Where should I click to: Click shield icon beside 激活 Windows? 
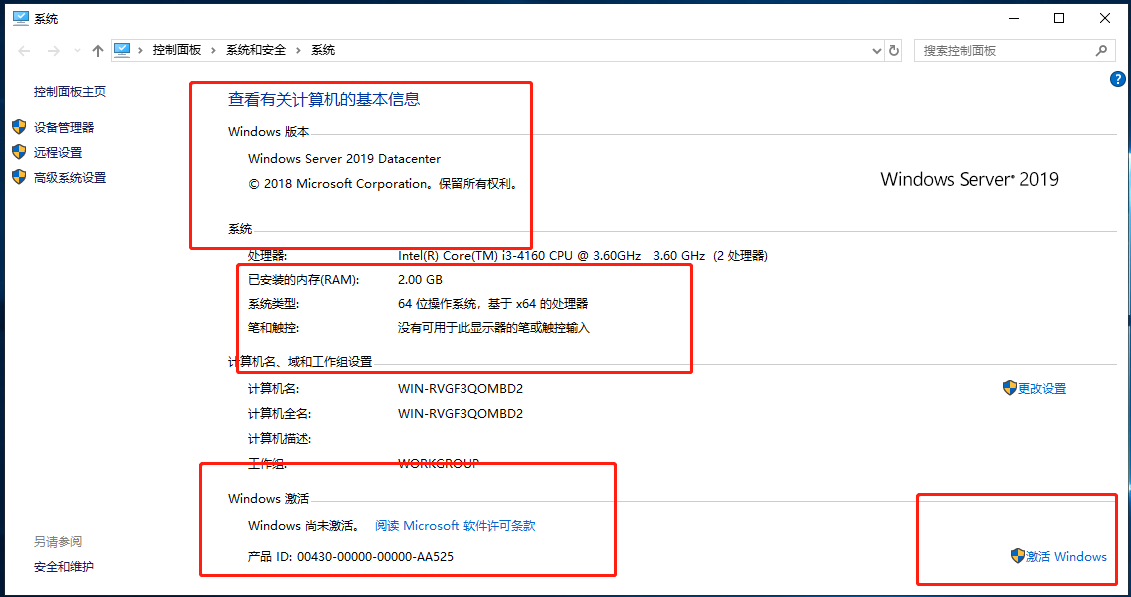[x=1018, y=556]
